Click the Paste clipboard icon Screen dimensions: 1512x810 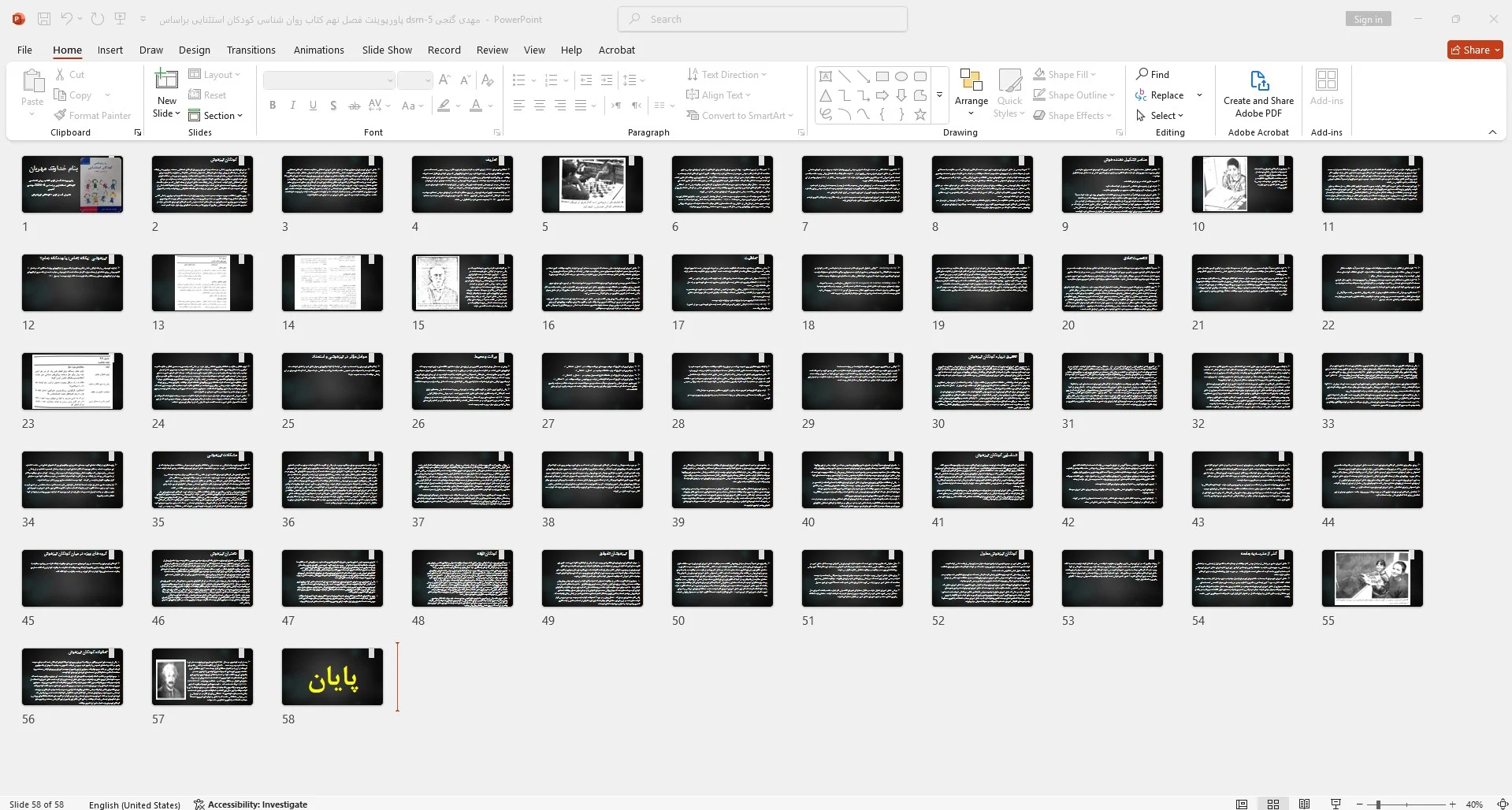coord(32,81)
